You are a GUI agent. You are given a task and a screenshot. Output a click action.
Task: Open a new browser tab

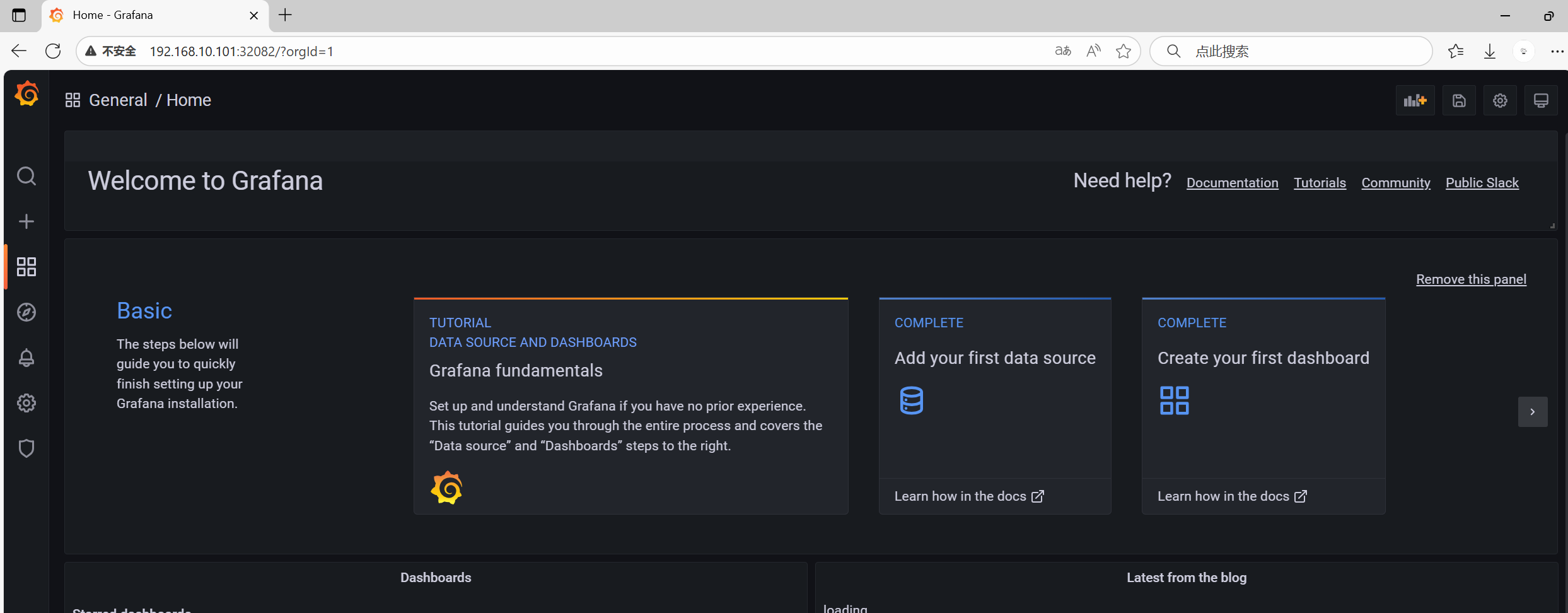(x=285, y=15)
